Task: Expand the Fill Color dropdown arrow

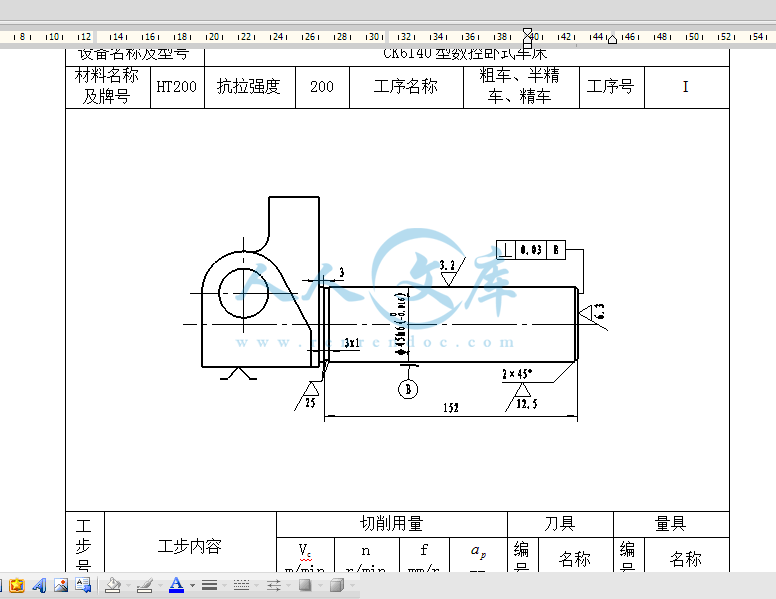Action: click(127, 586)
